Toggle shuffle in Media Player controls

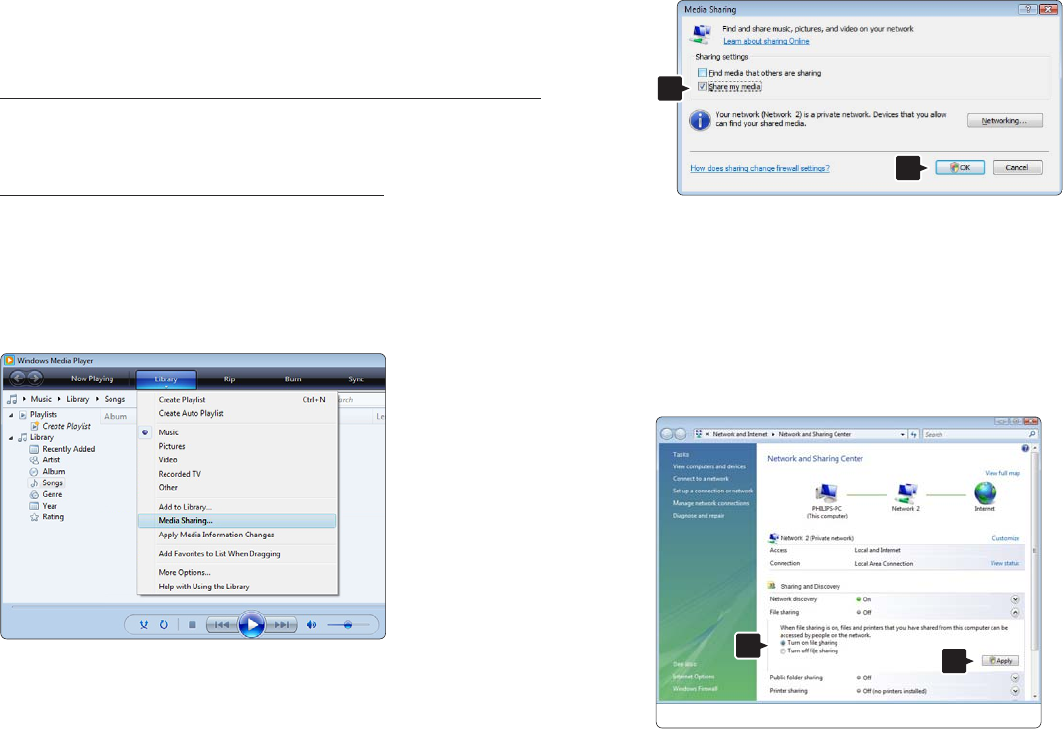(144, 625)
